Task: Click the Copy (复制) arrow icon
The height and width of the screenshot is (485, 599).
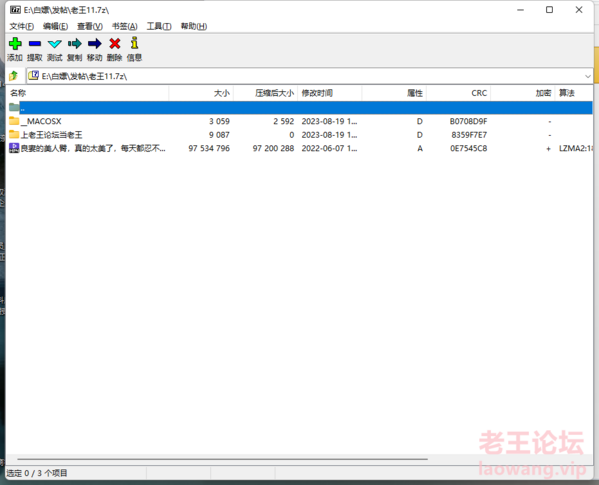Action: pos(75,44)
